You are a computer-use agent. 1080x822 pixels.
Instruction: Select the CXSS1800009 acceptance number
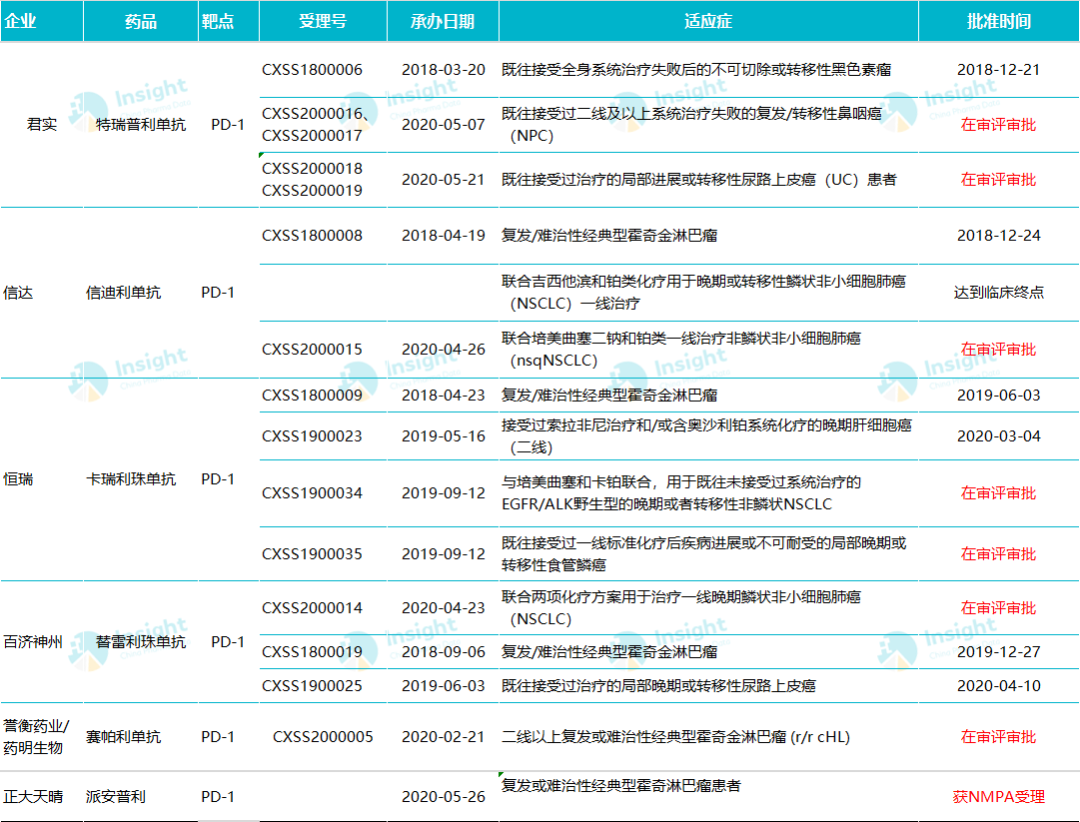coord(312,395)
